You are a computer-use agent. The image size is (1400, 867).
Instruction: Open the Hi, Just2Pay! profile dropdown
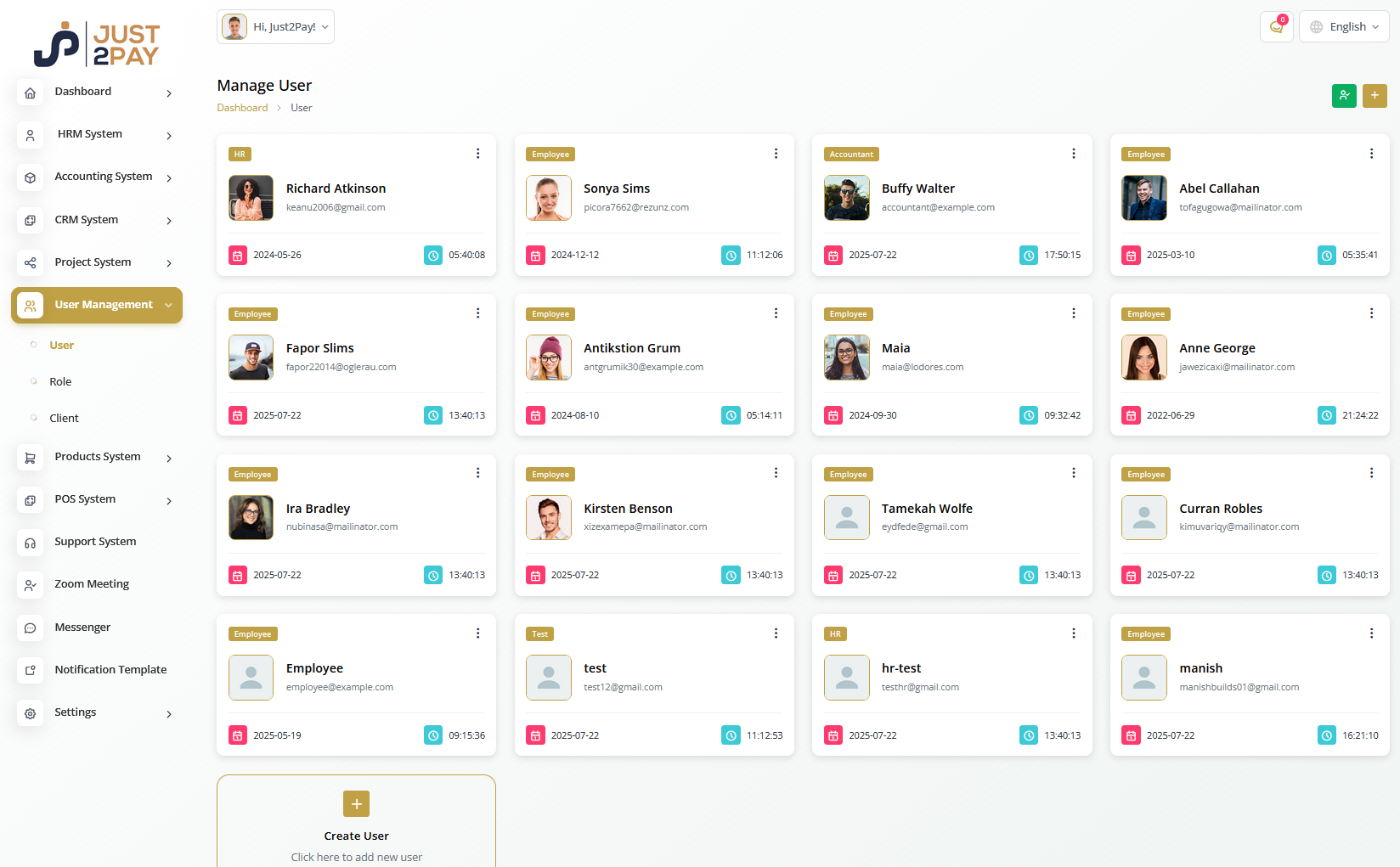click(275, 27)
